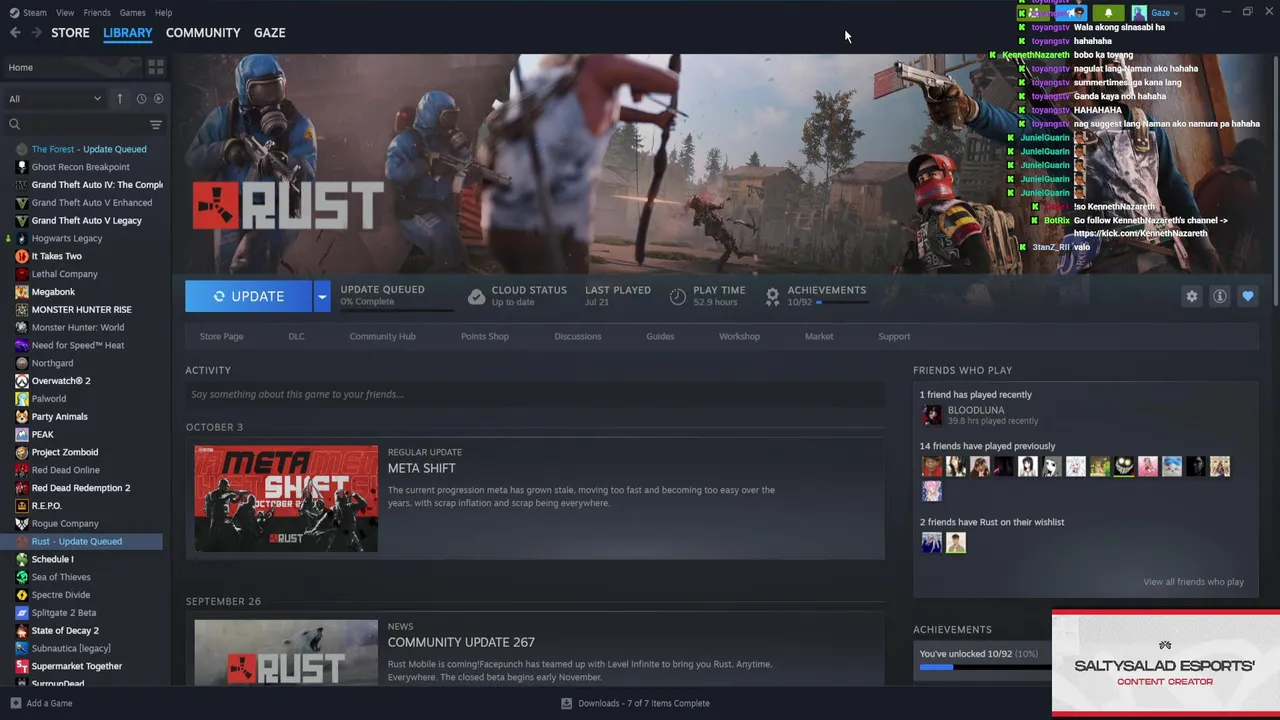
Task: Open the Rust game settings gear
Action: pos(1191,296)
